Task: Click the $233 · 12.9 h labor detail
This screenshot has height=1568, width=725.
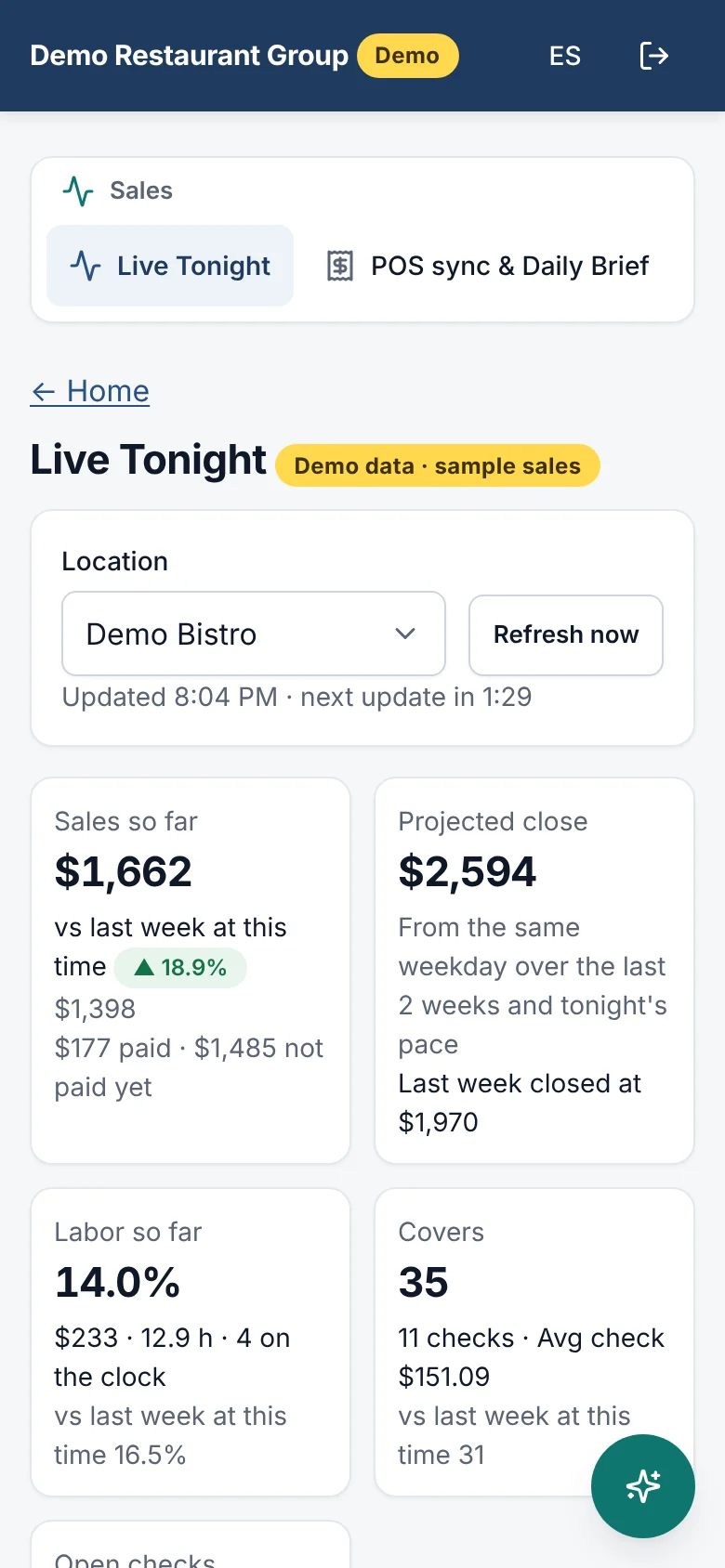Action: point(172,1357)
